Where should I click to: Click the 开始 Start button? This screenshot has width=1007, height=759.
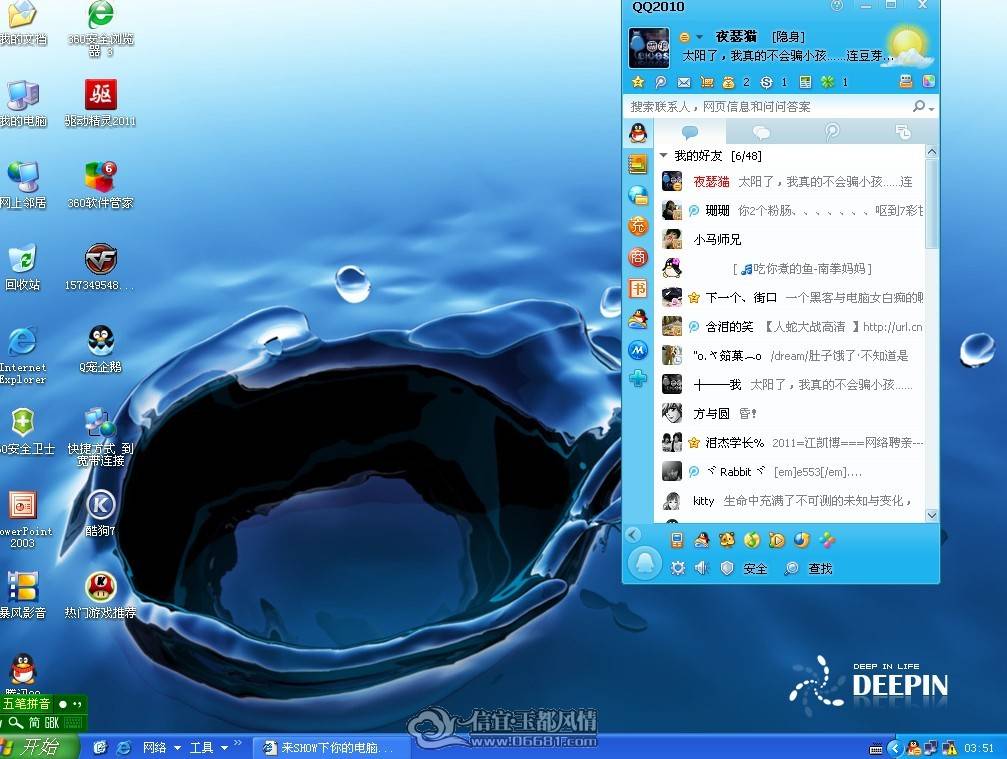pyautogui.click(x=39, y=747)
